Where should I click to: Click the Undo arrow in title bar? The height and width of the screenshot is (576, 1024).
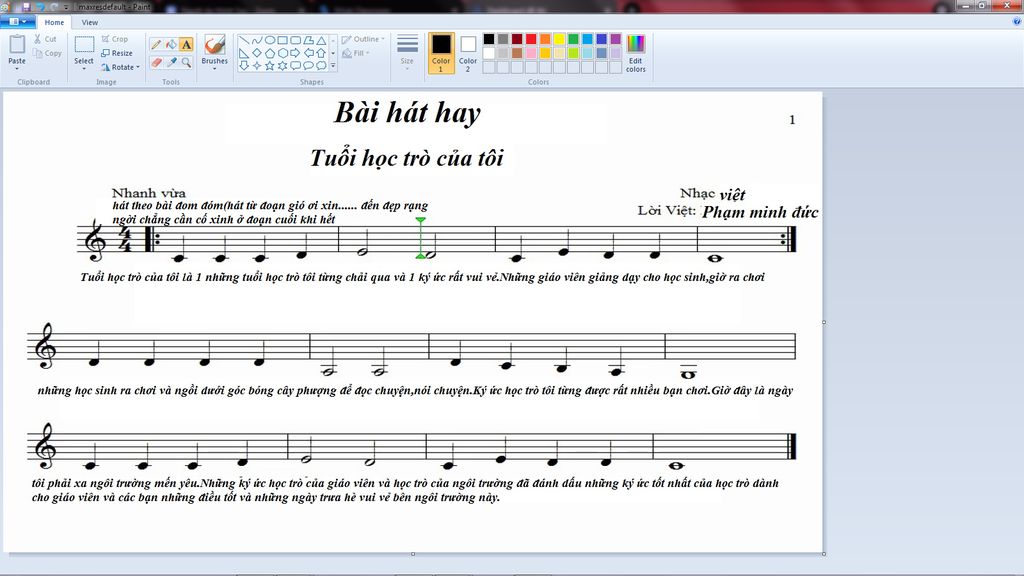[40, 7]
